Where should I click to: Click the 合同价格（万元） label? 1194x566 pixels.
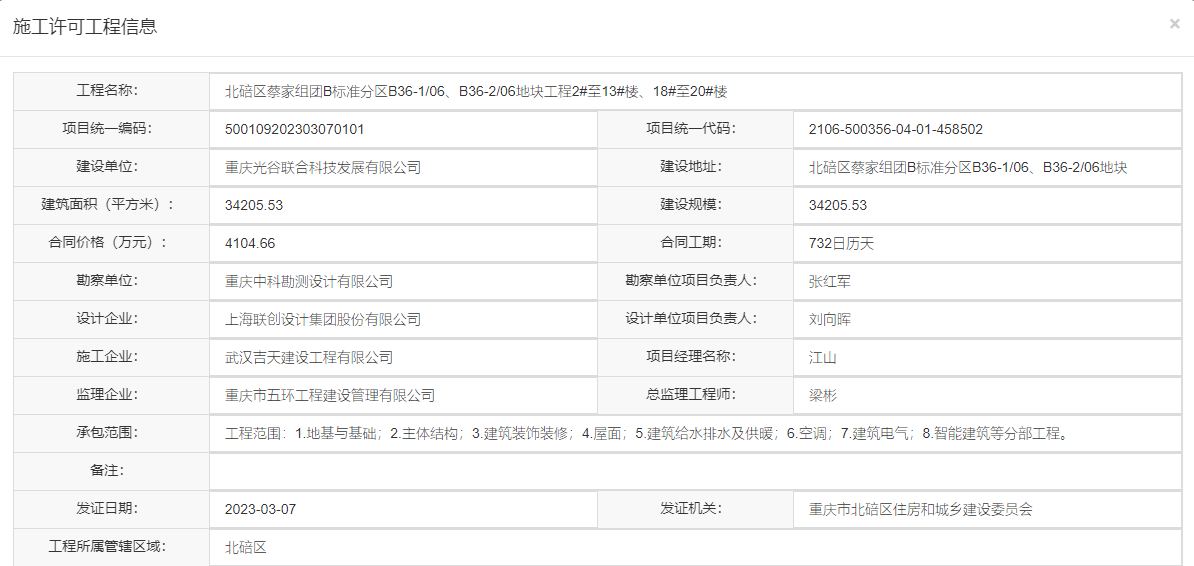pos(107,242)
